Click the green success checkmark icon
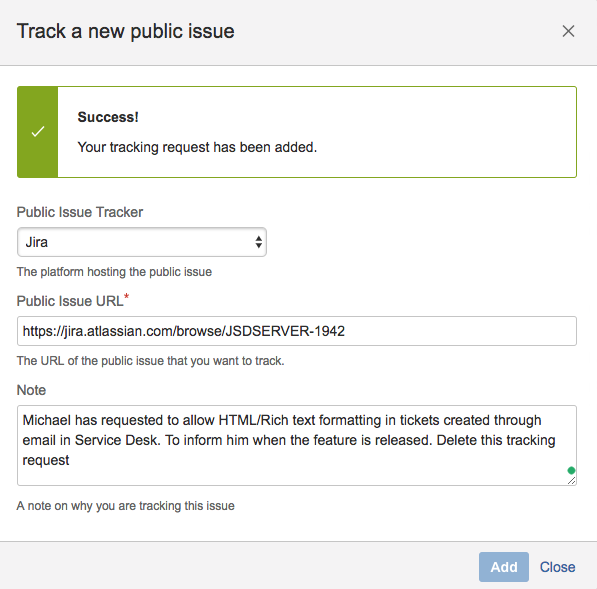 [x=38, y=132]
